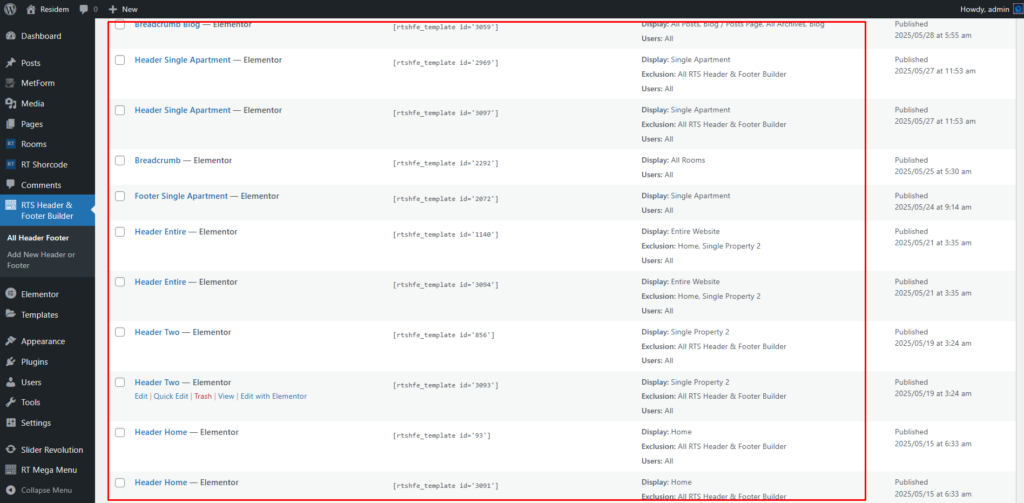Check the Footer Single Apartment row checkbox
The width and height of the screenshot is (1024, 503).
pos(120,196)
